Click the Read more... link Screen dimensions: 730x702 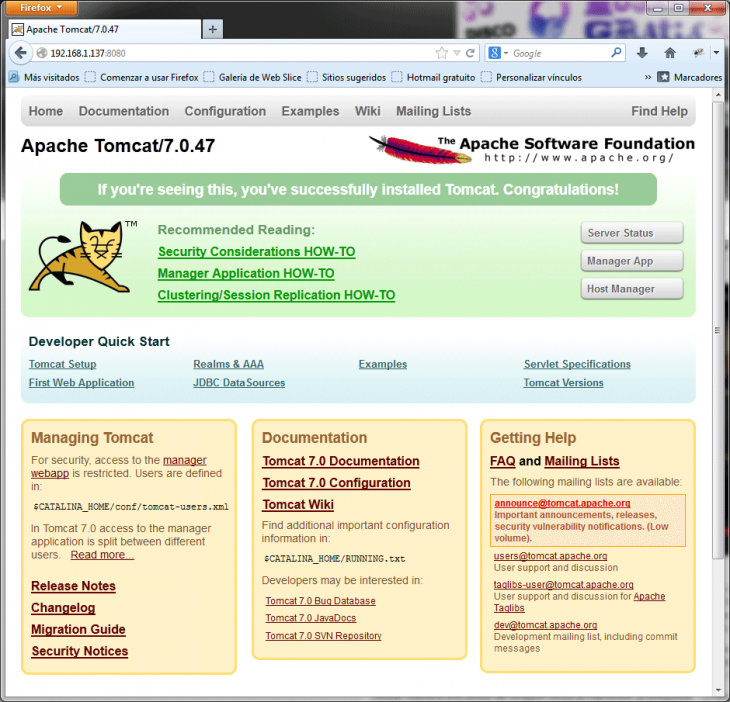pos(102,555)
